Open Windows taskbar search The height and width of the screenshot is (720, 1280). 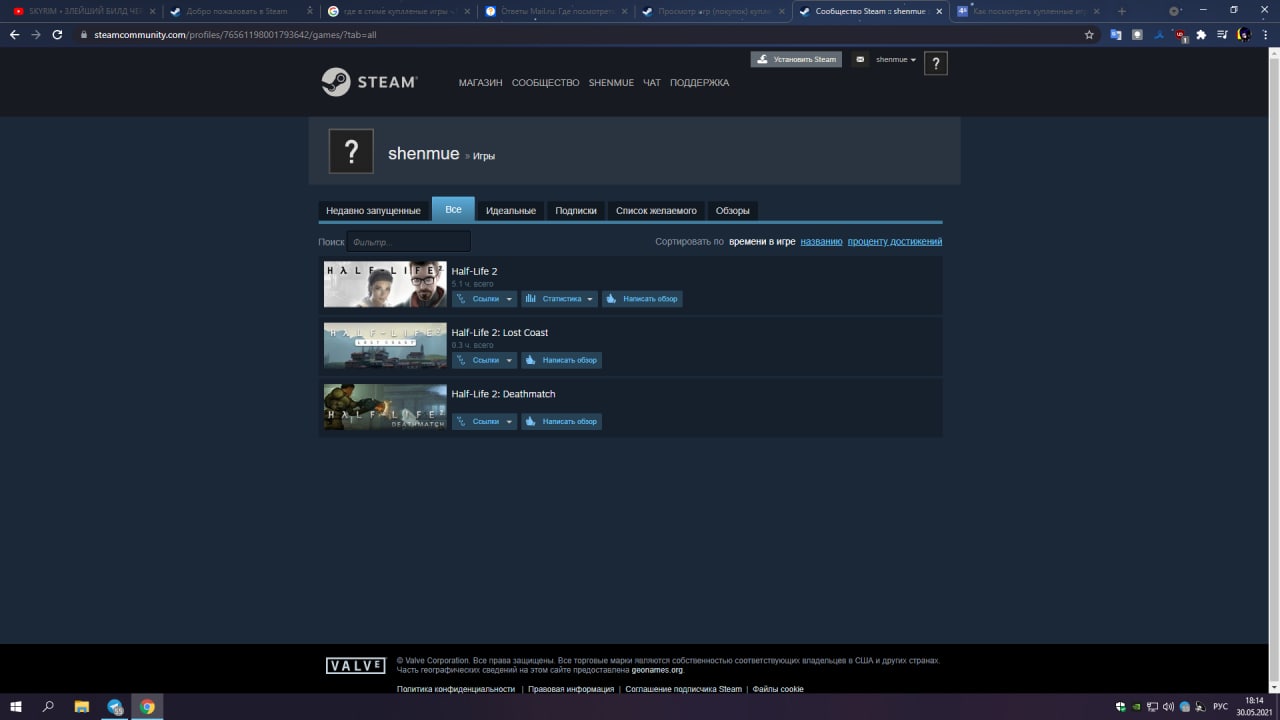click(x=48, y=706)
